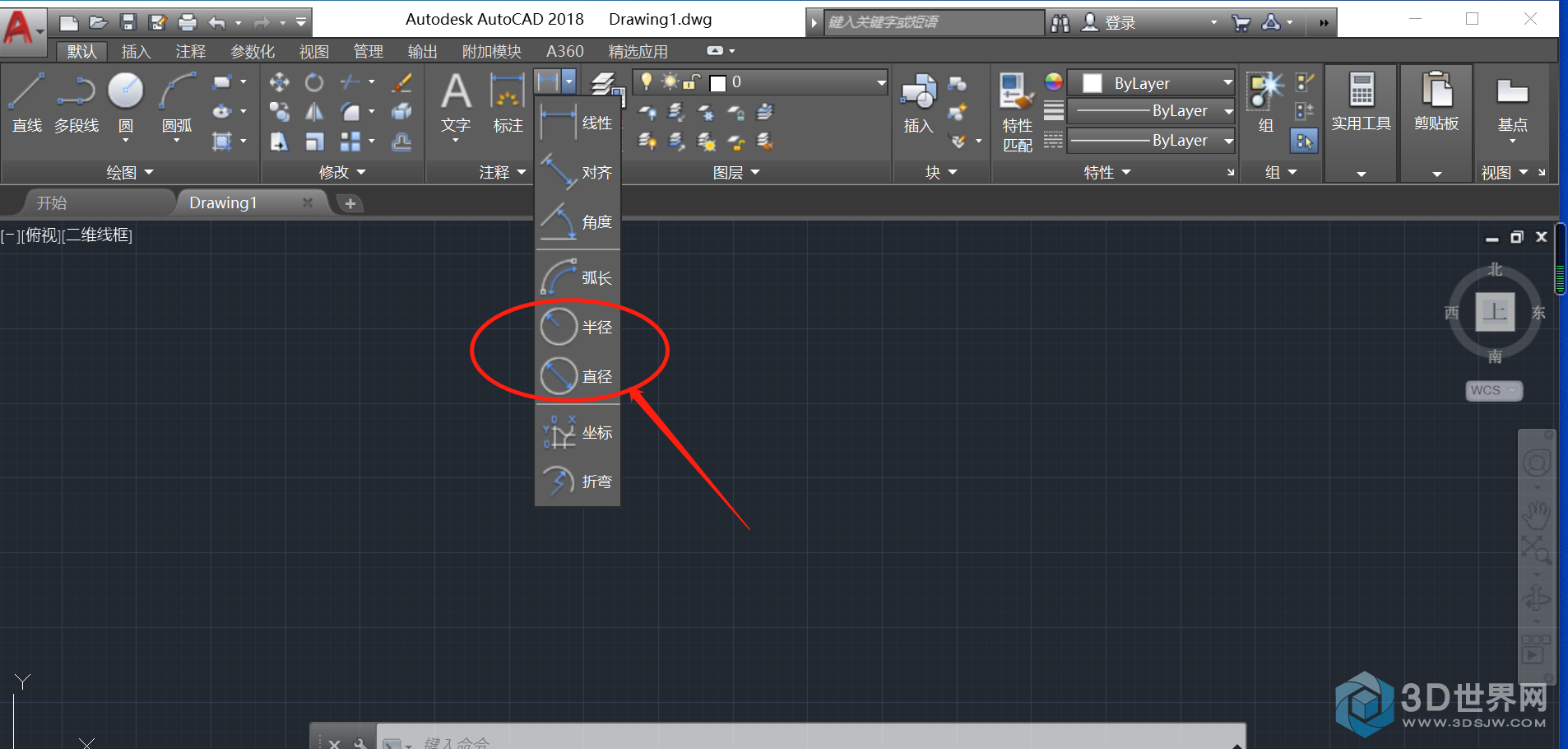
Task: Toggle the layer freeze sun icon
Action: pyautogui.click(x=670, y=81)
